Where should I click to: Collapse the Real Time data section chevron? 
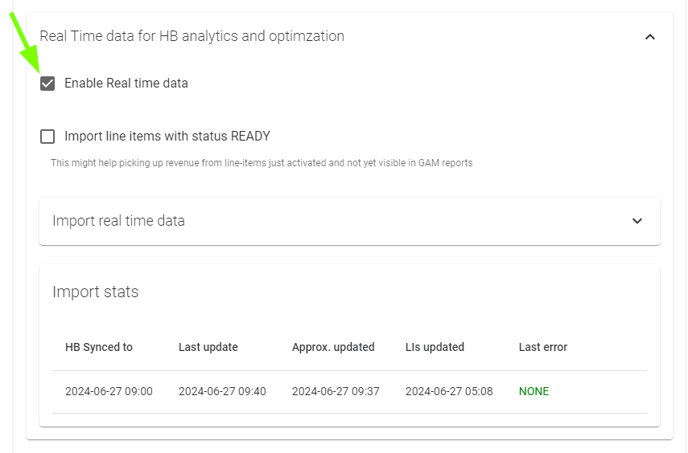click(x=650, y=37)
